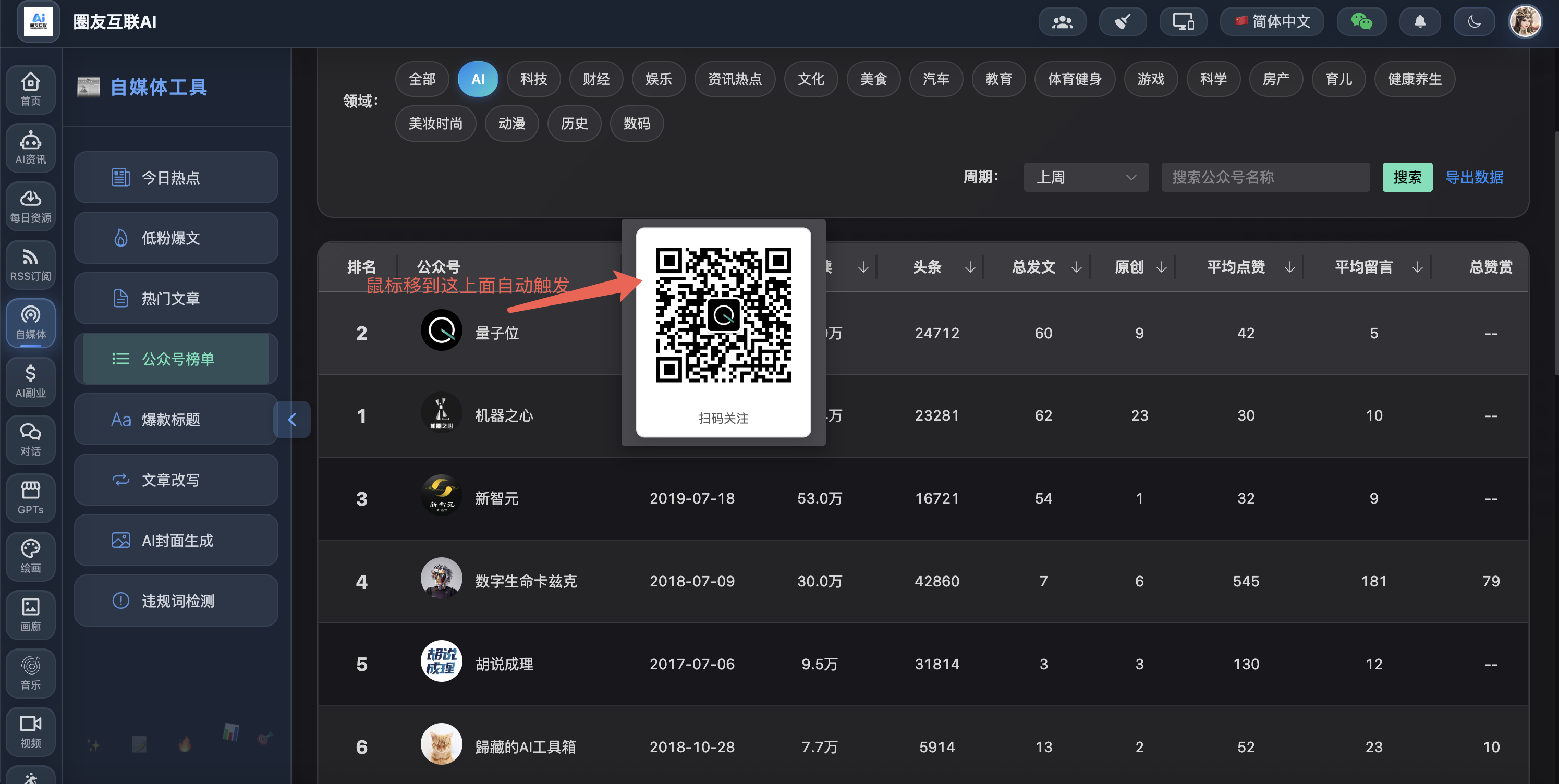This screenshot has width=1559, height=784.
Task: Click the green 搜索 button
Action: pyautogui.click(x=1407, y=177)
